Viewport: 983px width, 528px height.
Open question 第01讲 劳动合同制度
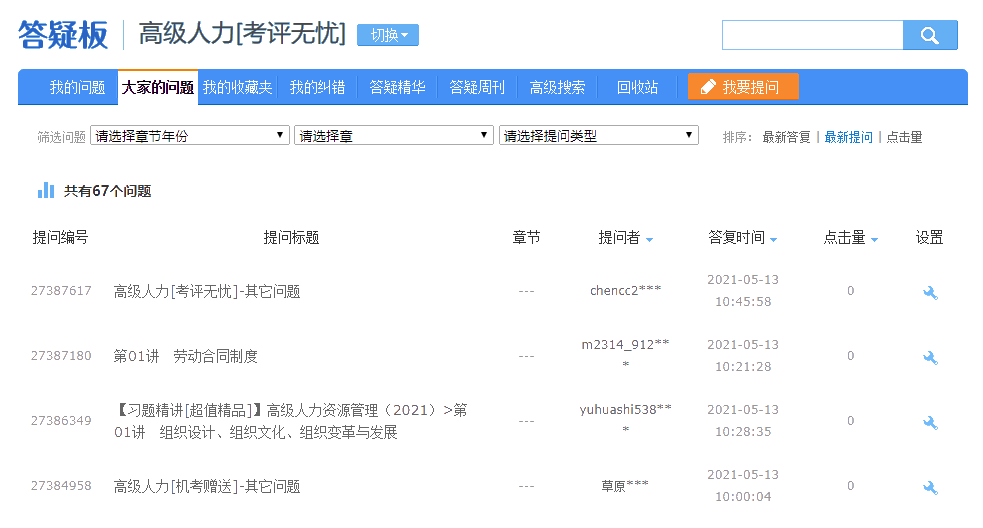[186, 356]
